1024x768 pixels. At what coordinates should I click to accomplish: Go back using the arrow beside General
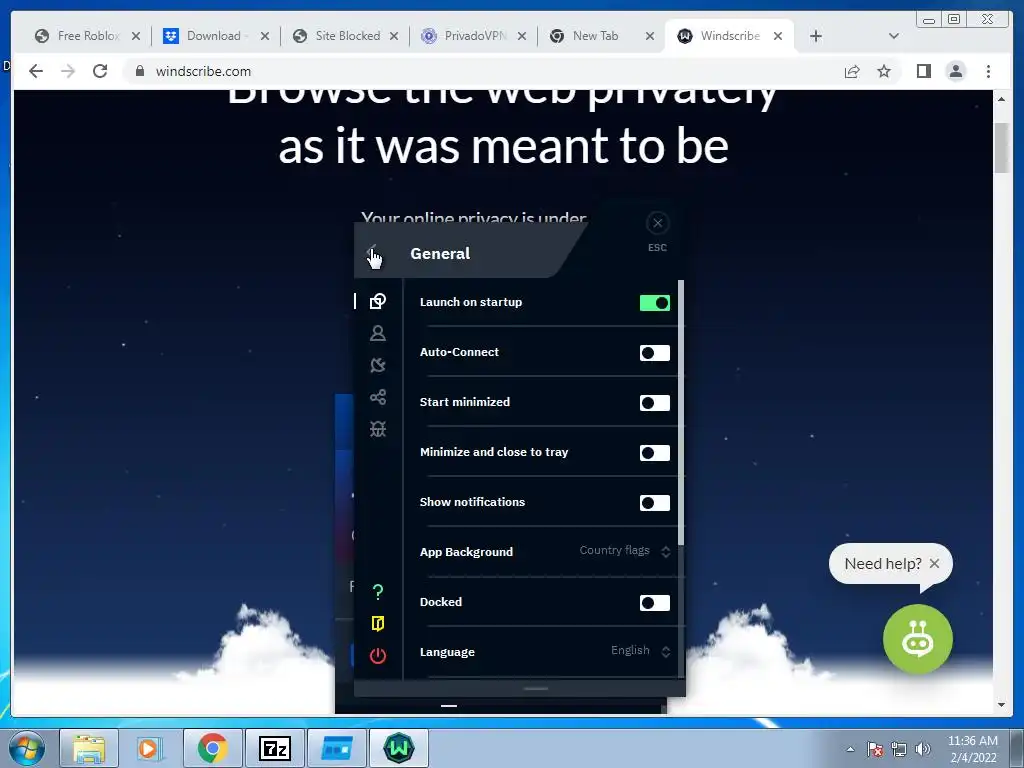click(373, 253)
